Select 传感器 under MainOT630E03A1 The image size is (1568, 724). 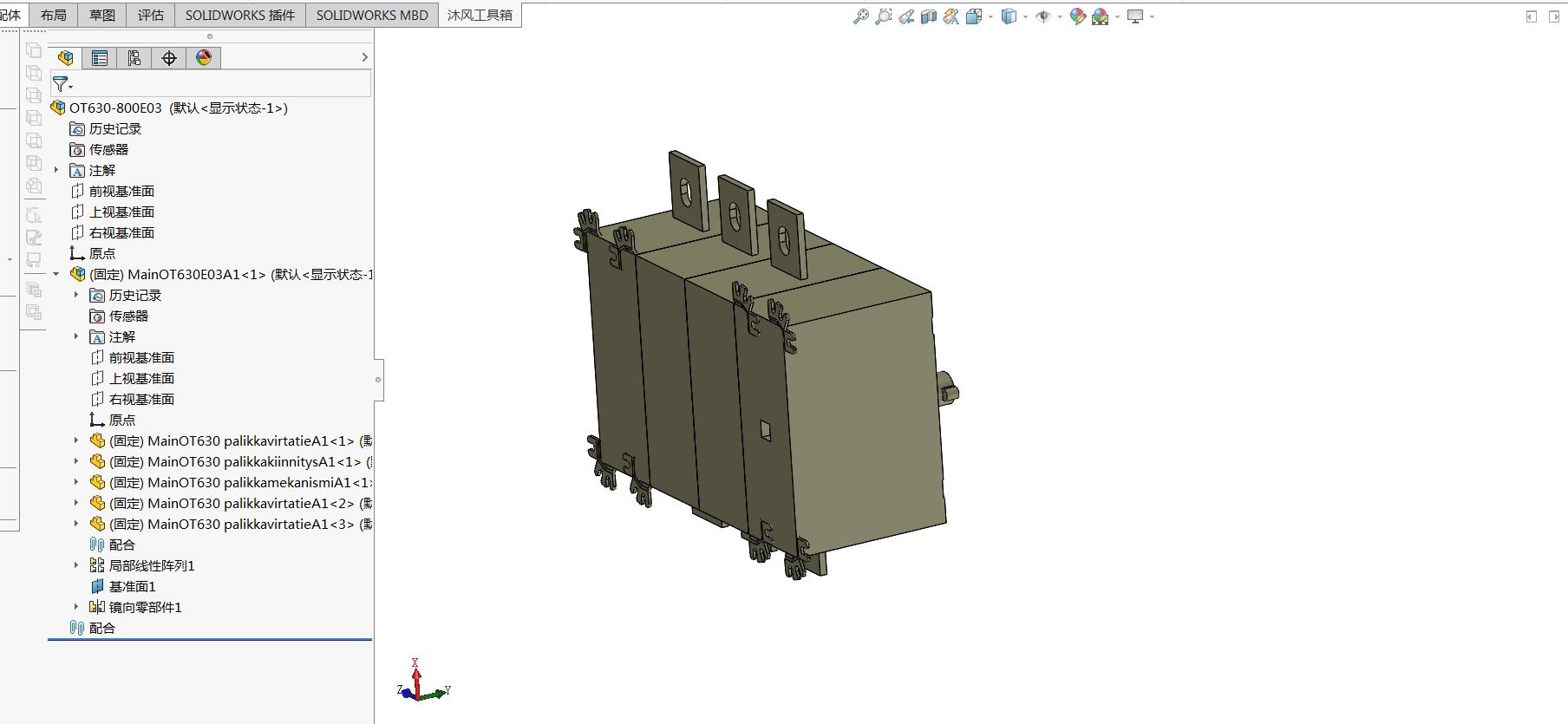(119, 316)
